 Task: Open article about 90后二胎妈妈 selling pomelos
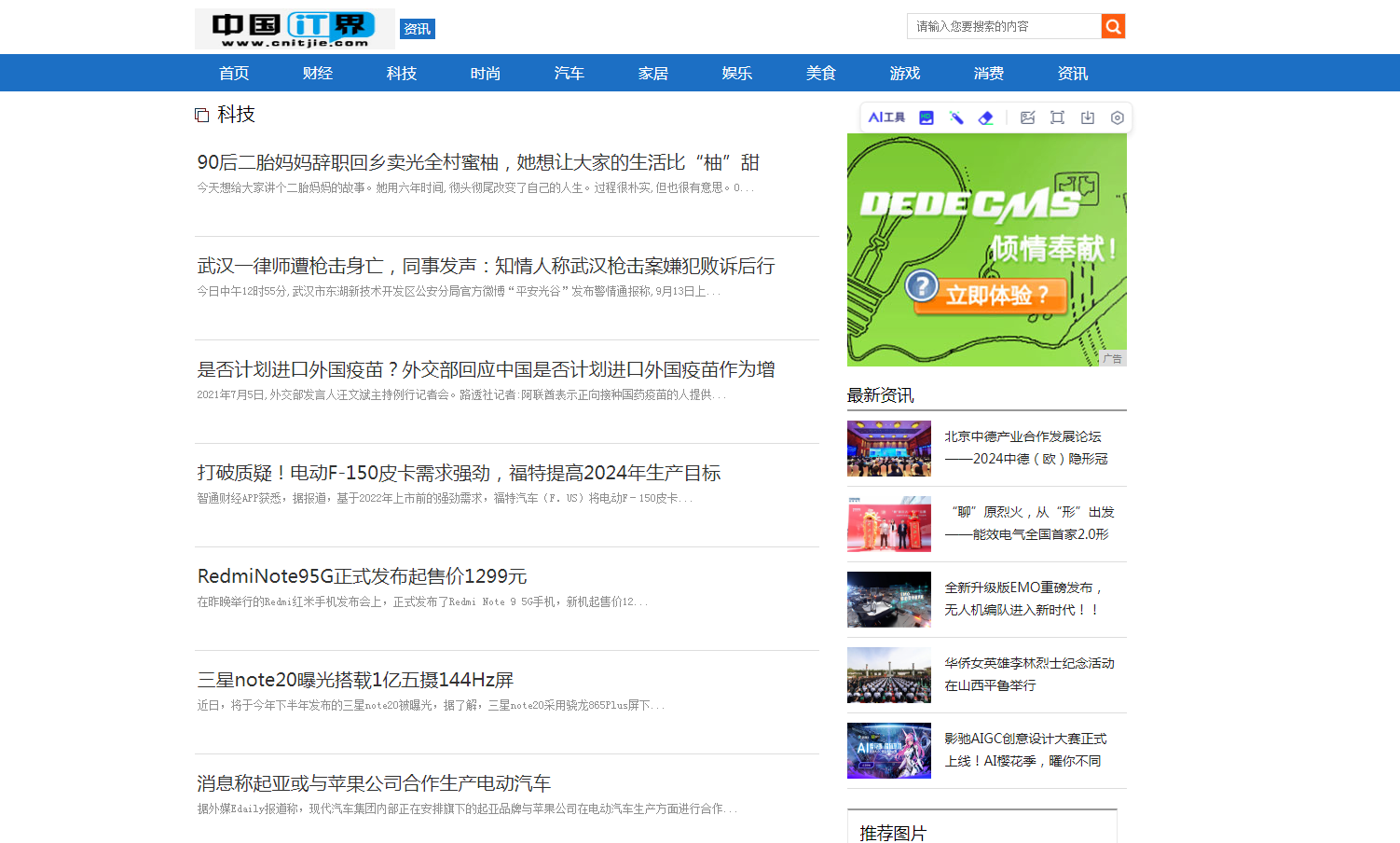point(478,162)
